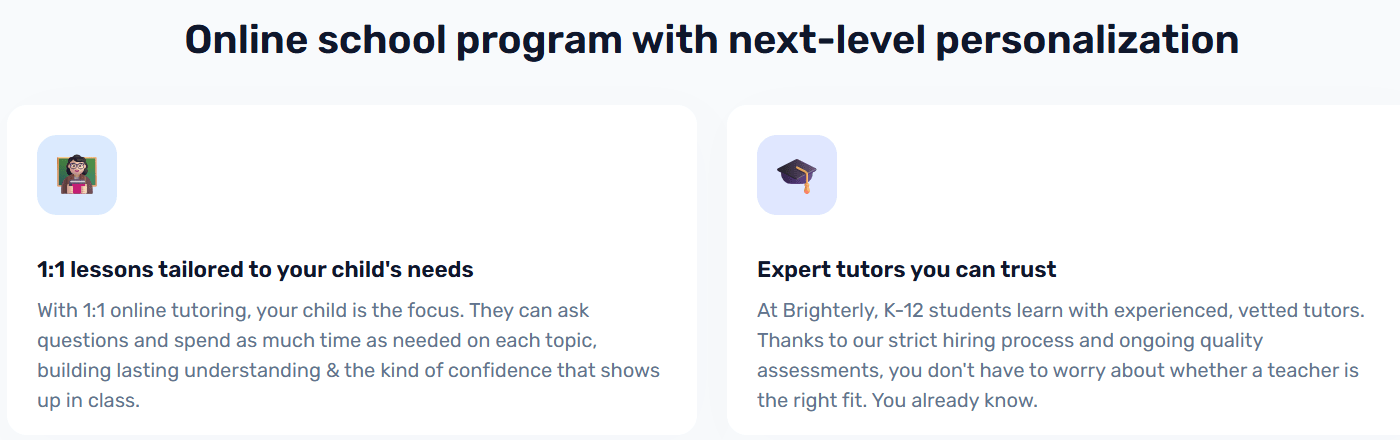Select "1:1 lessons tailored to your child's needs" title
The width and height of the screenshot is (1400, 440).
(255, 270)
